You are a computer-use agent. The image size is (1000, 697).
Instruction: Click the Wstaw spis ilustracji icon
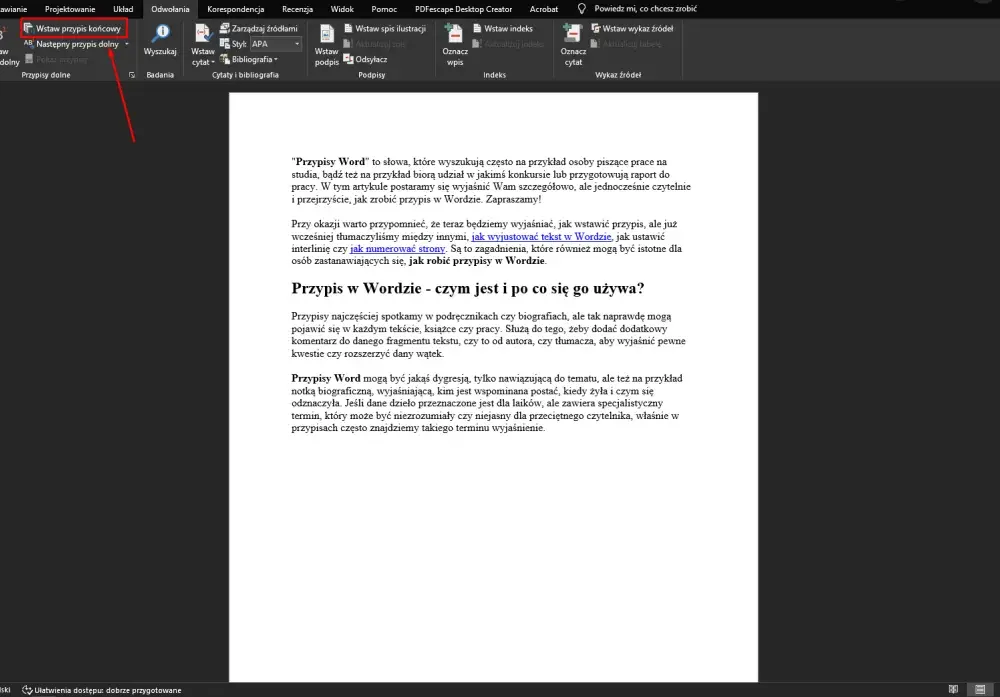tap(348, 28)
